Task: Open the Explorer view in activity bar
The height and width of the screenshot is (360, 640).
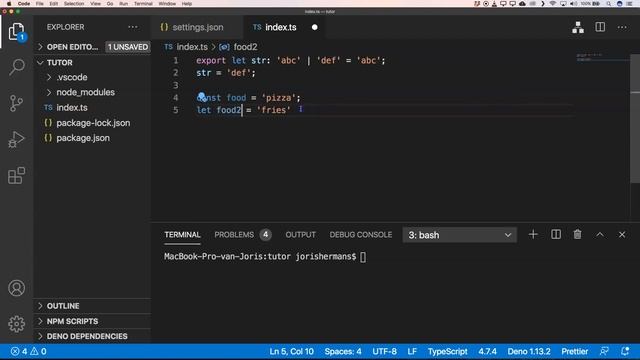Action: [16, 31]
